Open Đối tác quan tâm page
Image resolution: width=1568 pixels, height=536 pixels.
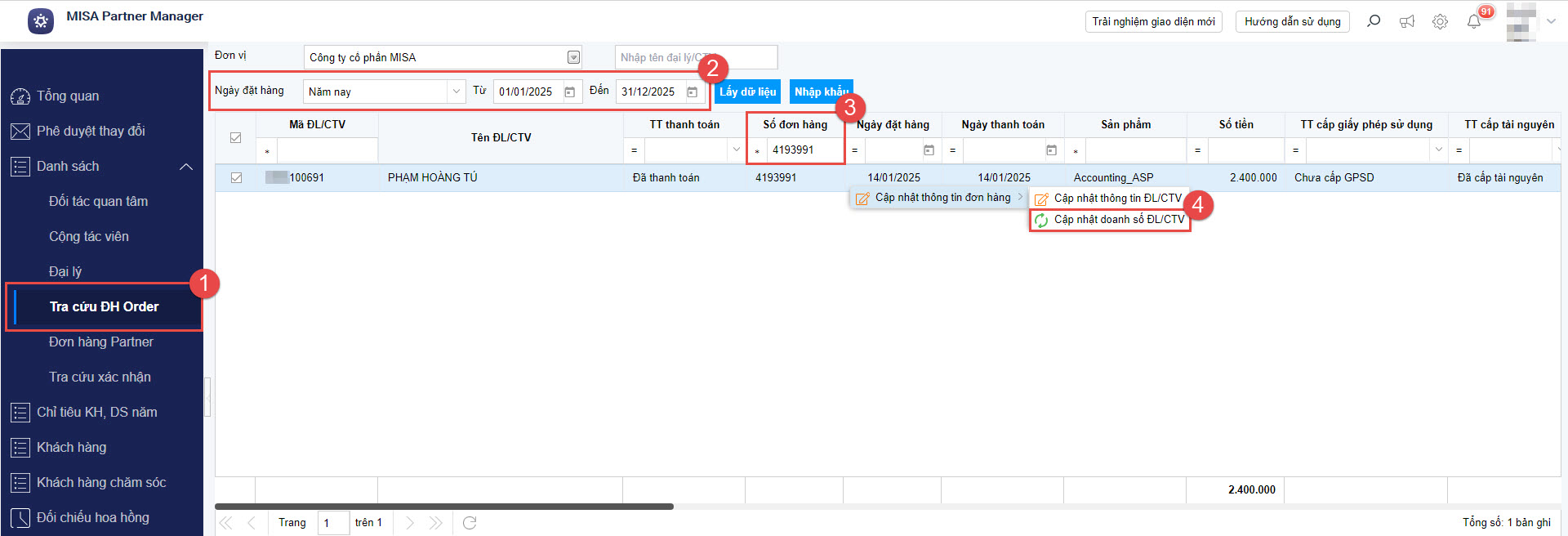(x=98, y=201)
